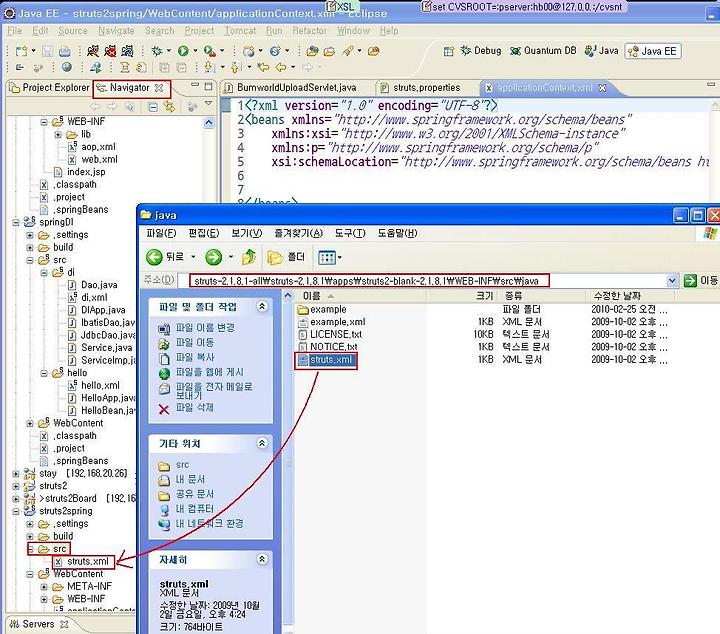
Task: Click the 파일 복사 copy file link
Action: (195, 357)
